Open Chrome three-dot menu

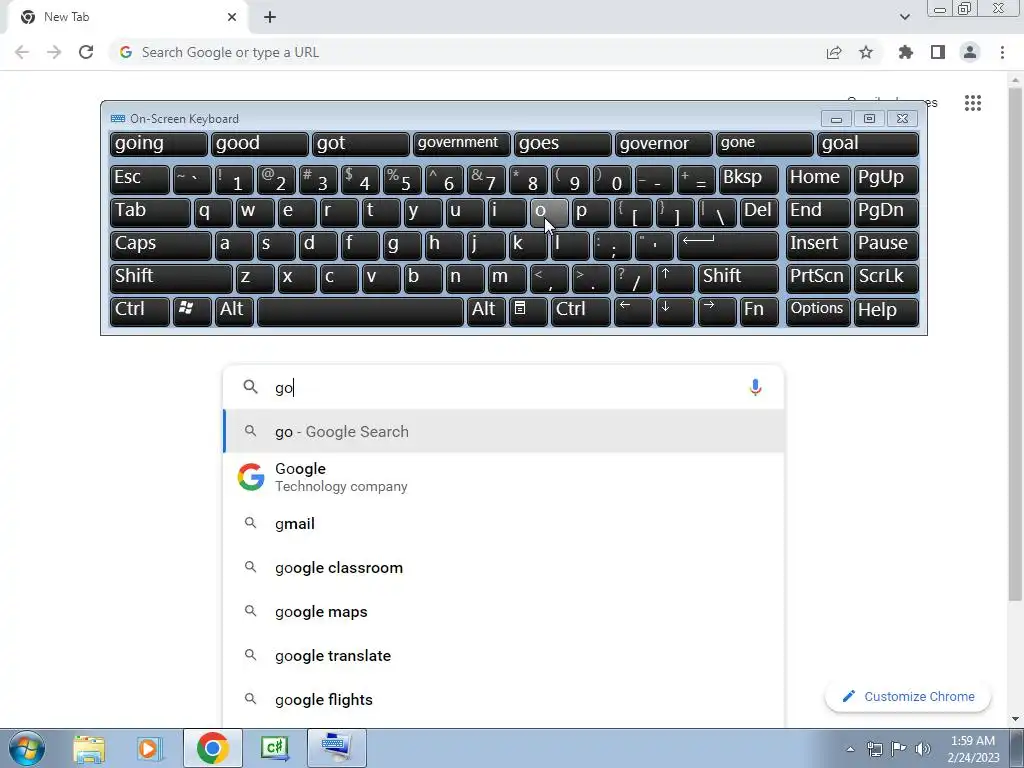click(1002, 52)
